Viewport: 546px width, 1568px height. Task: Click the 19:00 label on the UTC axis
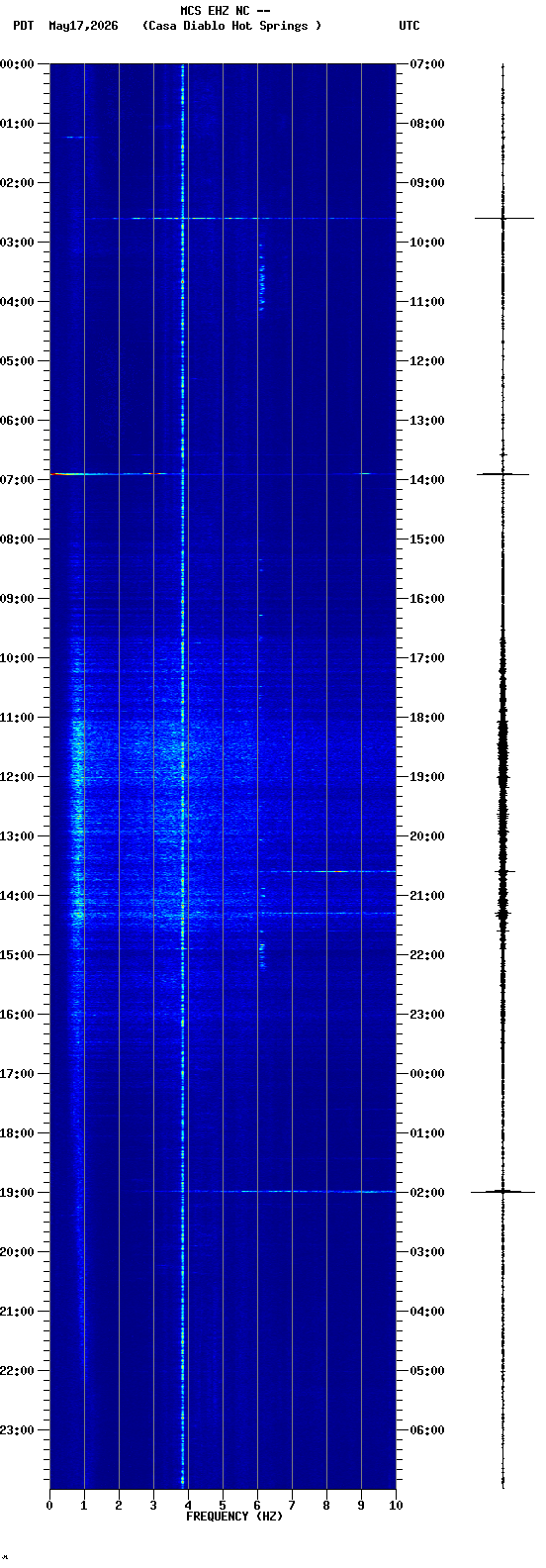coord(427,777)
